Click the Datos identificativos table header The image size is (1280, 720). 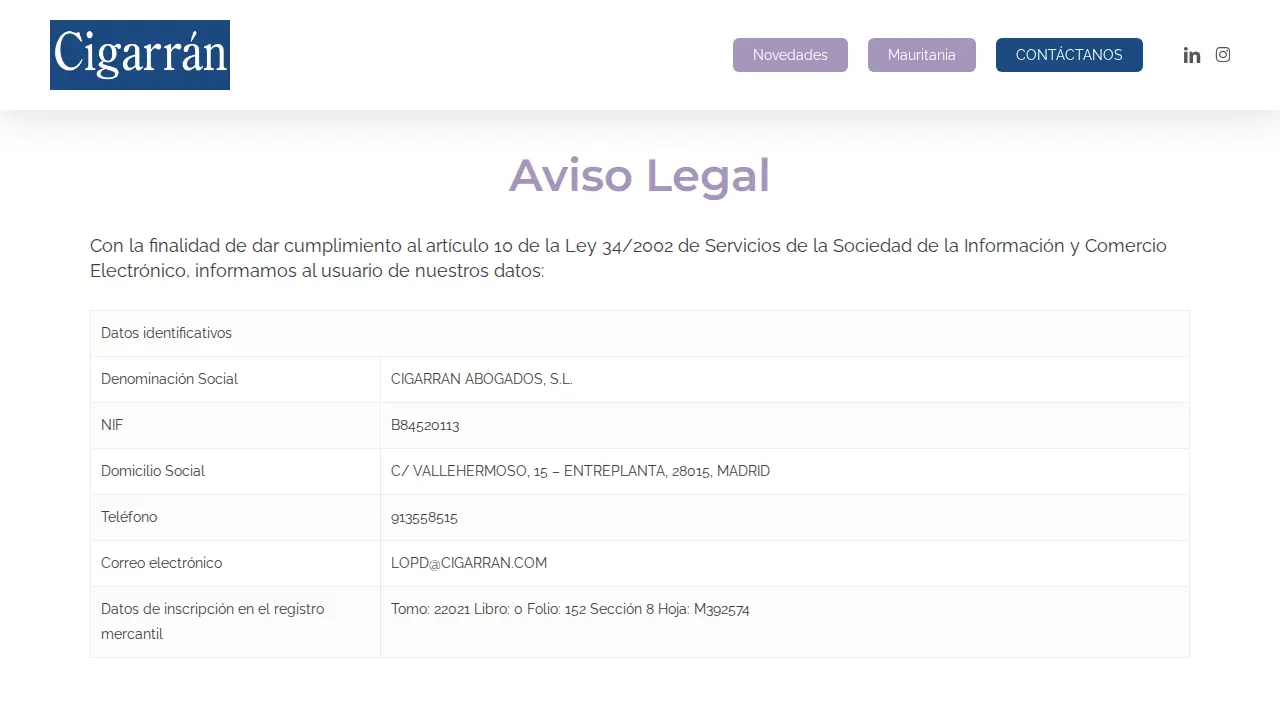coord(640,333)
